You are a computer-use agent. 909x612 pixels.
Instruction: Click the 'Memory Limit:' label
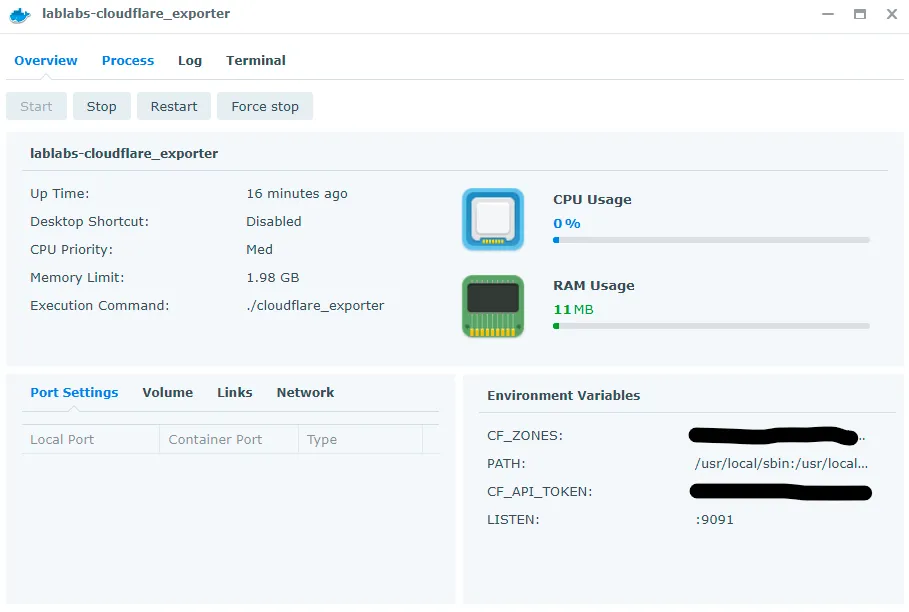[77, 278]
